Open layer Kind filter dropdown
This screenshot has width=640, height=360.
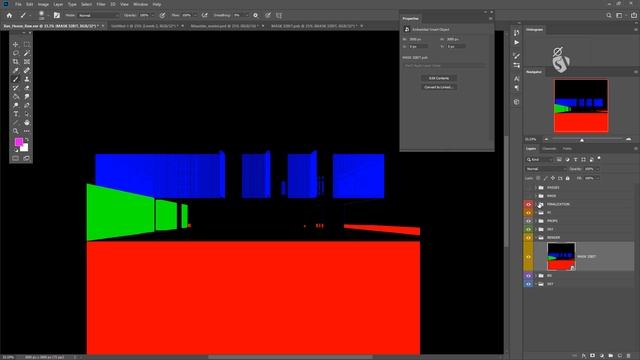[x=540, y=160]
